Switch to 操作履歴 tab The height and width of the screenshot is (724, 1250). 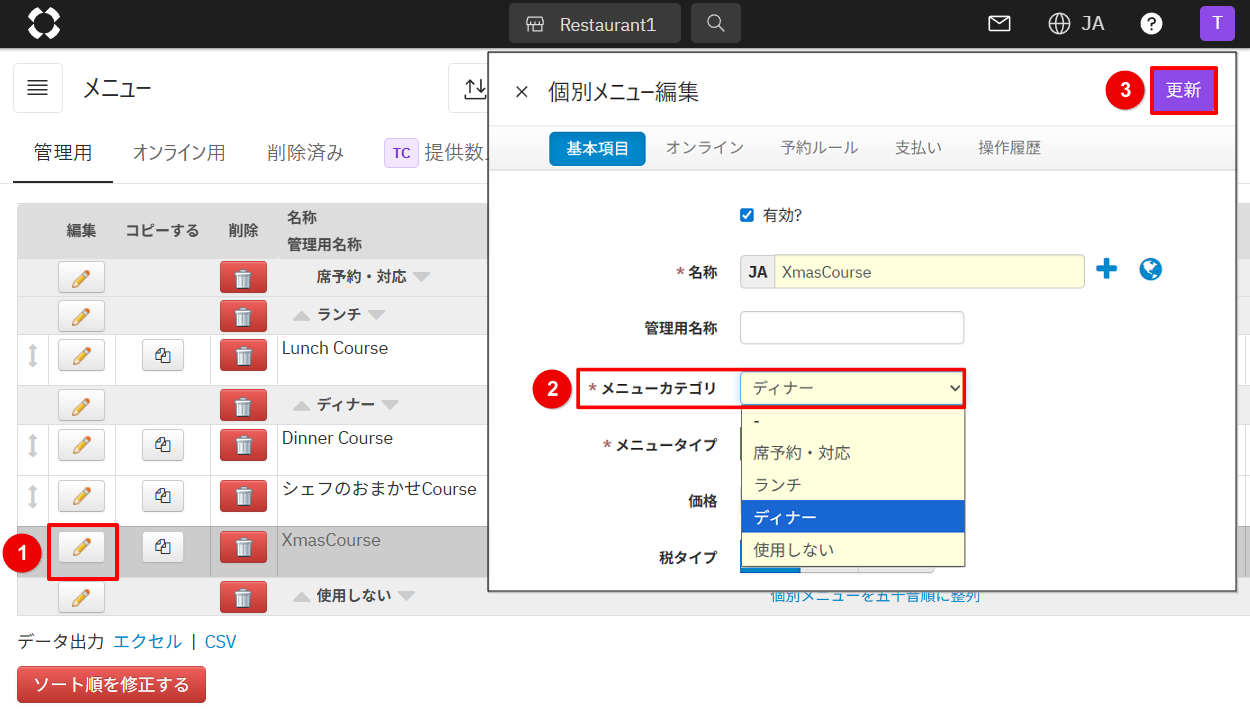[x=1009, y=148]
